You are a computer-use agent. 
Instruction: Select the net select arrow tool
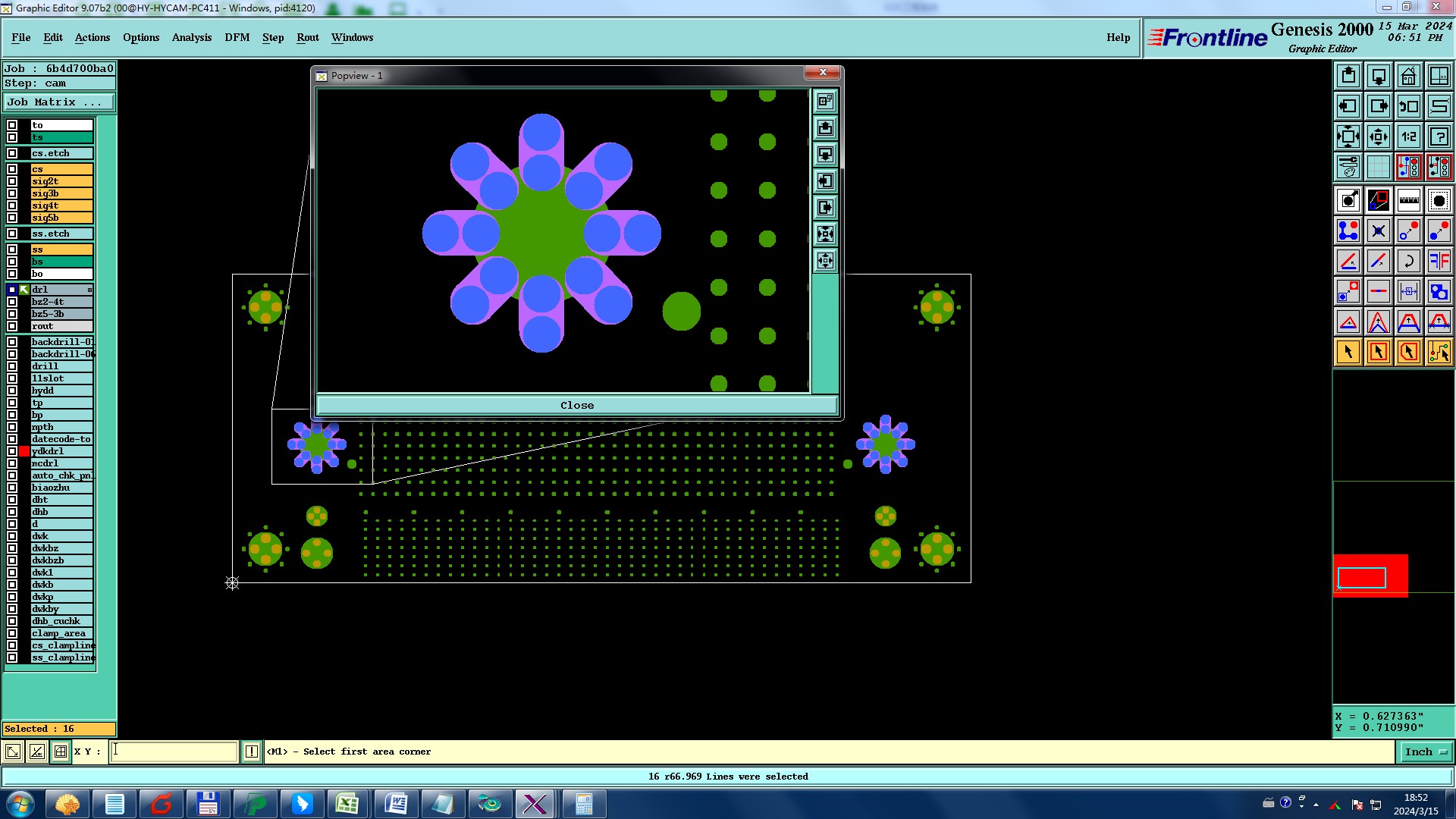coord(1439,352)
